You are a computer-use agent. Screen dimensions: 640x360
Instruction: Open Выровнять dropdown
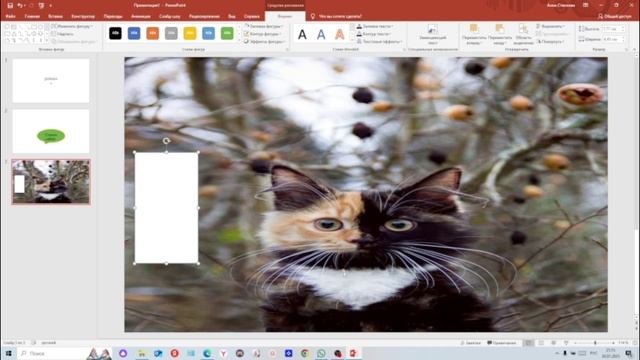click(x=550, y=26)
